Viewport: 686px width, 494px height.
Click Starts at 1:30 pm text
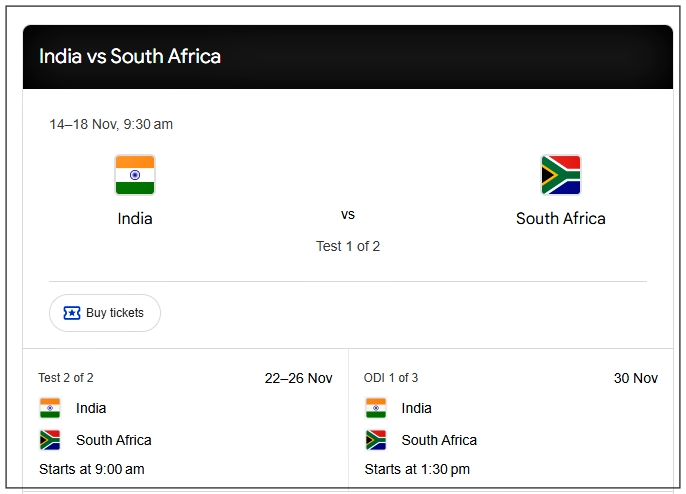coord(417,469)
